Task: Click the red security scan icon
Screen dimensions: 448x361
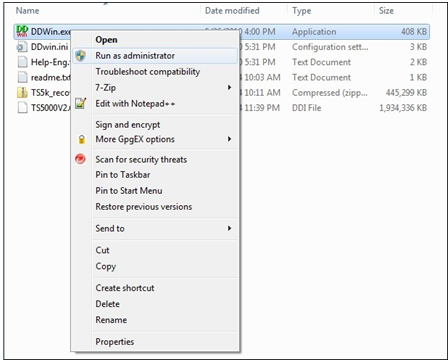Action: click(x=80, y=159)
